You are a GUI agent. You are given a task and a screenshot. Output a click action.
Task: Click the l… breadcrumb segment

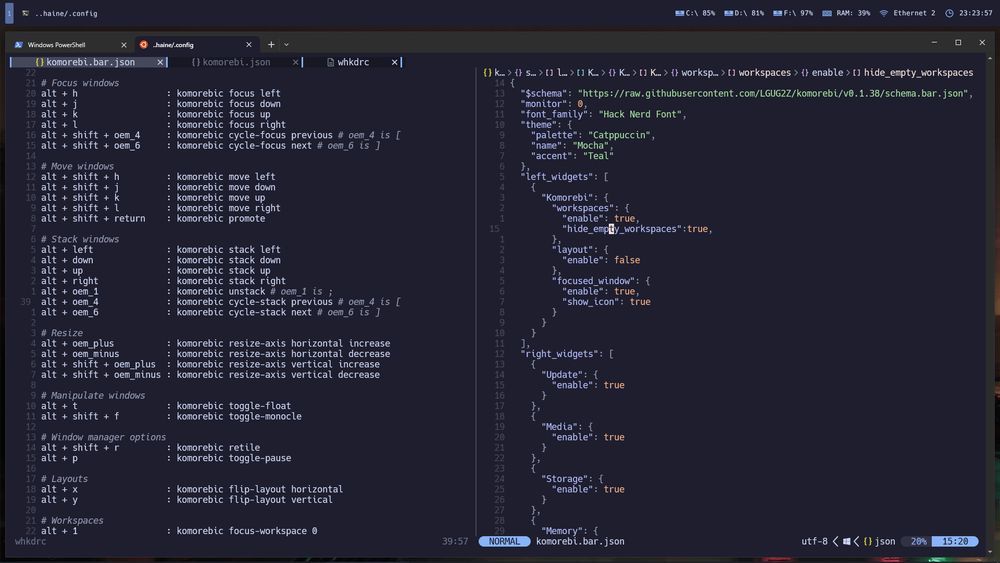click(562, 73)
